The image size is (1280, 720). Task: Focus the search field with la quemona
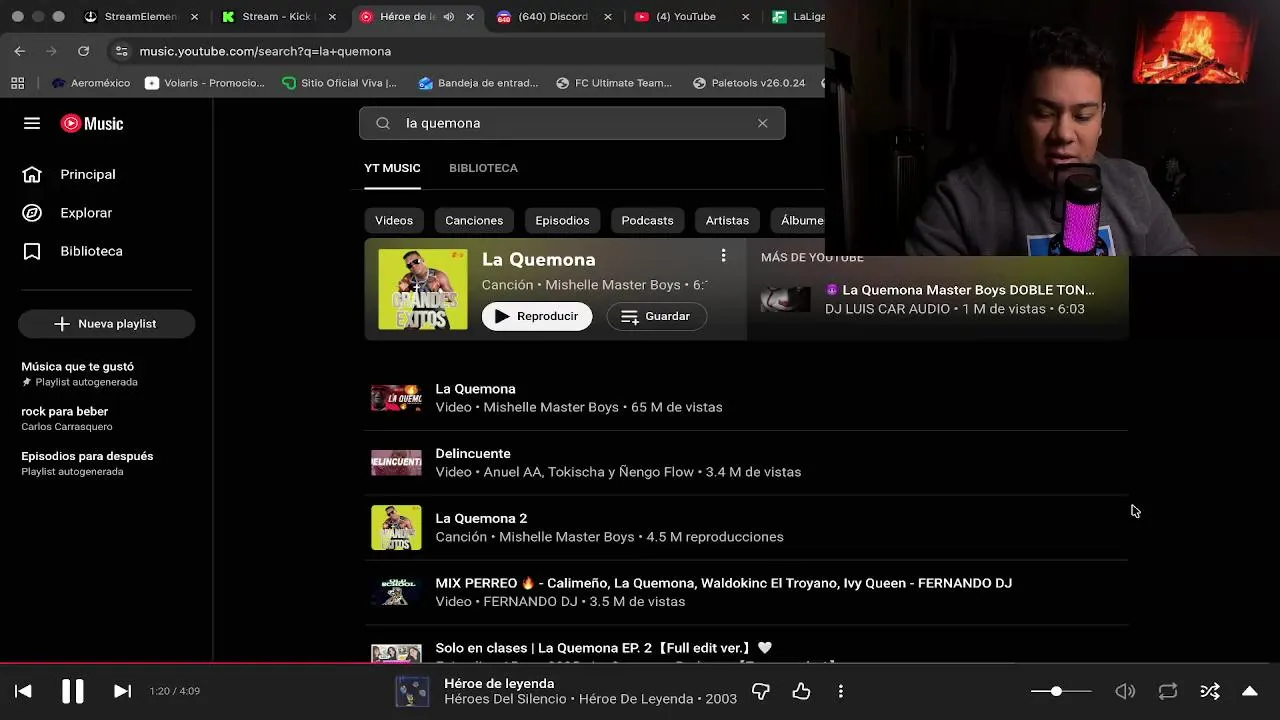(572, 123)
